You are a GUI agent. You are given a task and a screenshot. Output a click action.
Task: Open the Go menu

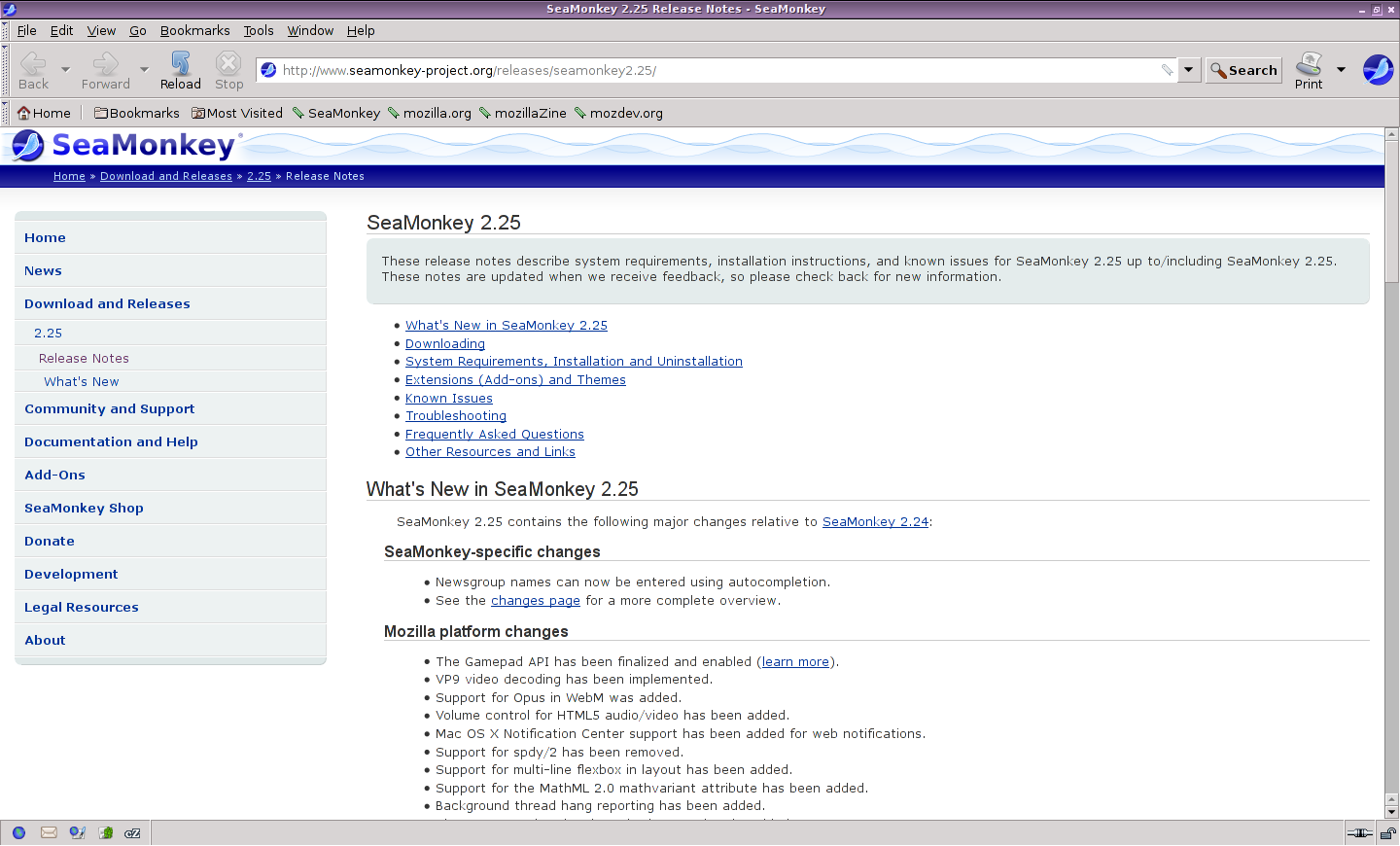[137, 30]
